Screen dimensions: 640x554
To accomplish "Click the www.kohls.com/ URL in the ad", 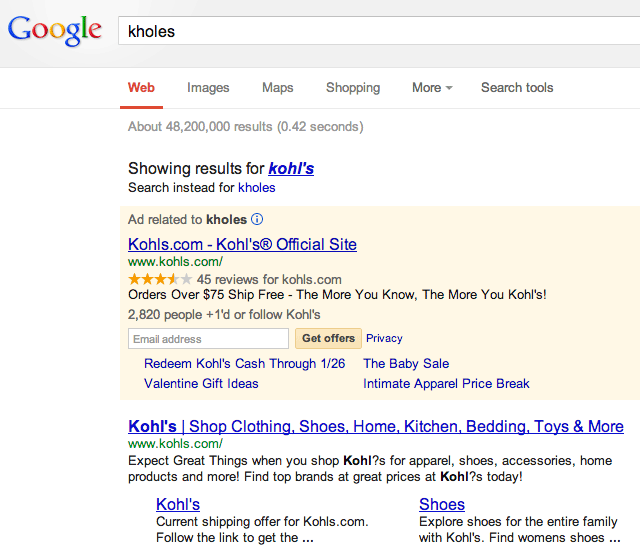I will [176, 261].
